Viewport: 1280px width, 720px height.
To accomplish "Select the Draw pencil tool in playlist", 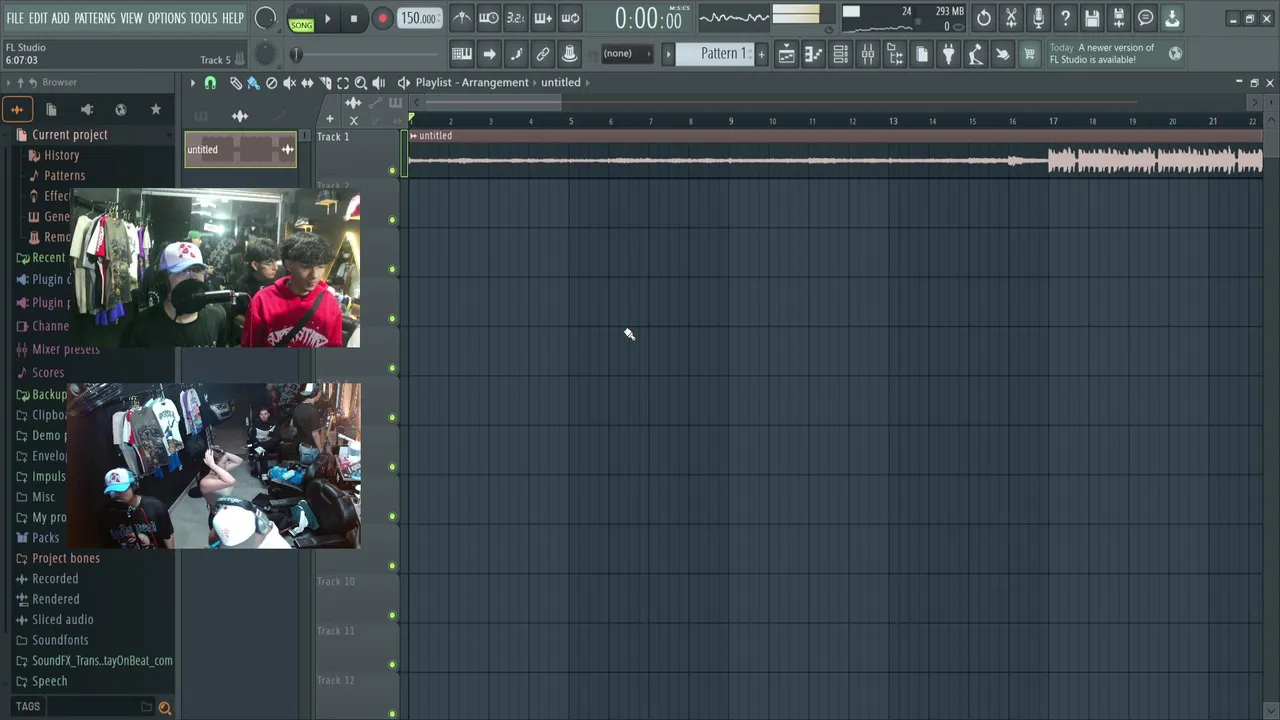I will [x=236, y=83].
